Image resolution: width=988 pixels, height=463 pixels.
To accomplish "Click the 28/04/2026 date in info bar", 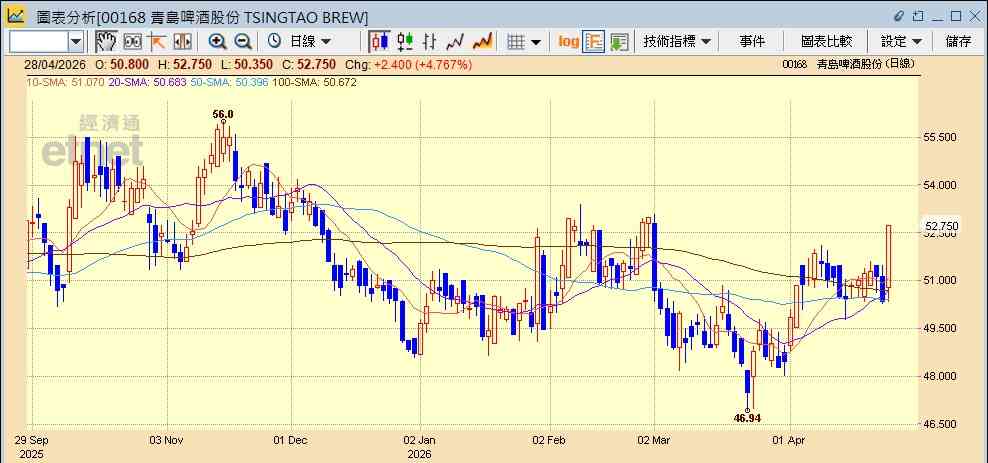I will (54, 64).
